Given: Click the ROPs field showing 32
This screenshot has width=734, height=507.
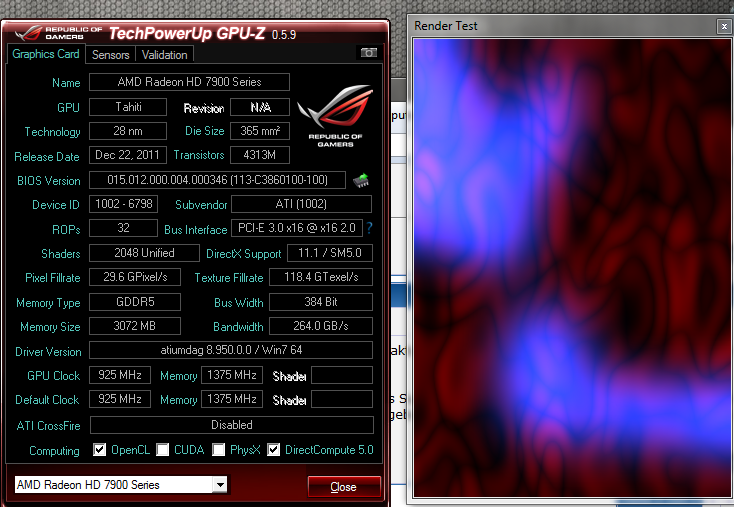Looking at the screenshot, I should pos(124,228).
